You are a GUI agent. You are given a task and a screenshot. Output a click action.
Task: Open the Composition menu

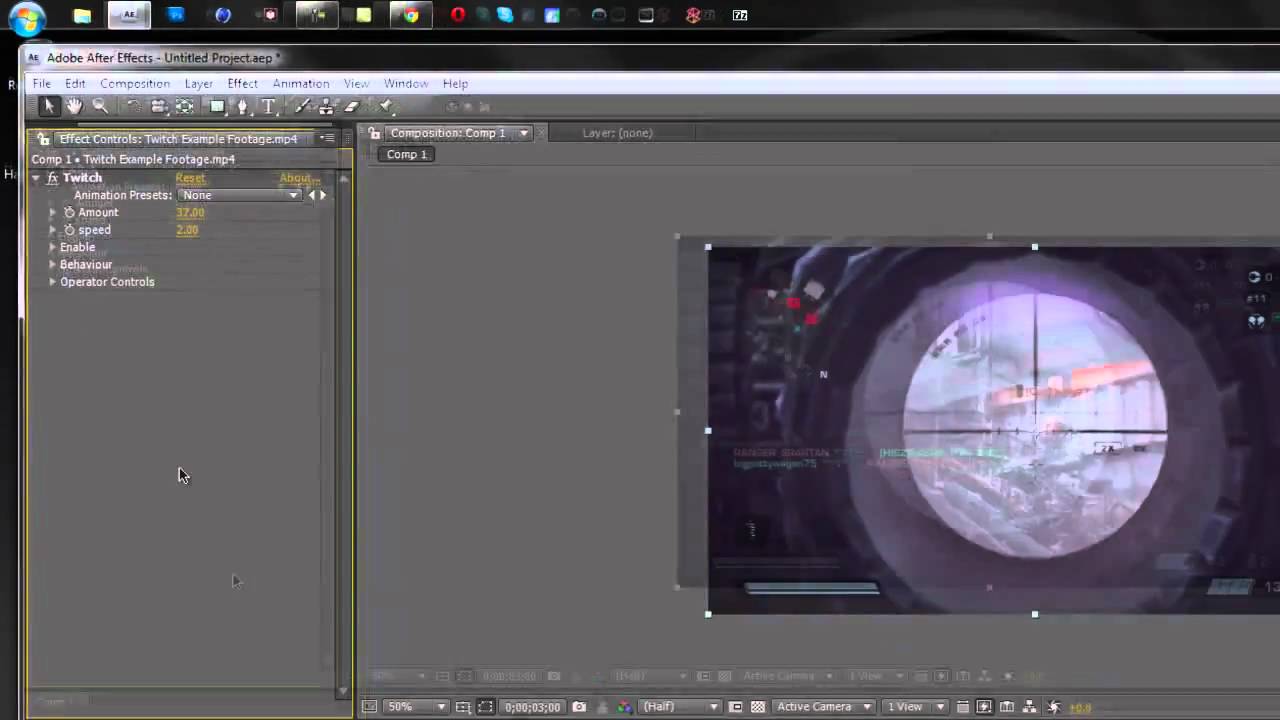[x=135, y=84]
